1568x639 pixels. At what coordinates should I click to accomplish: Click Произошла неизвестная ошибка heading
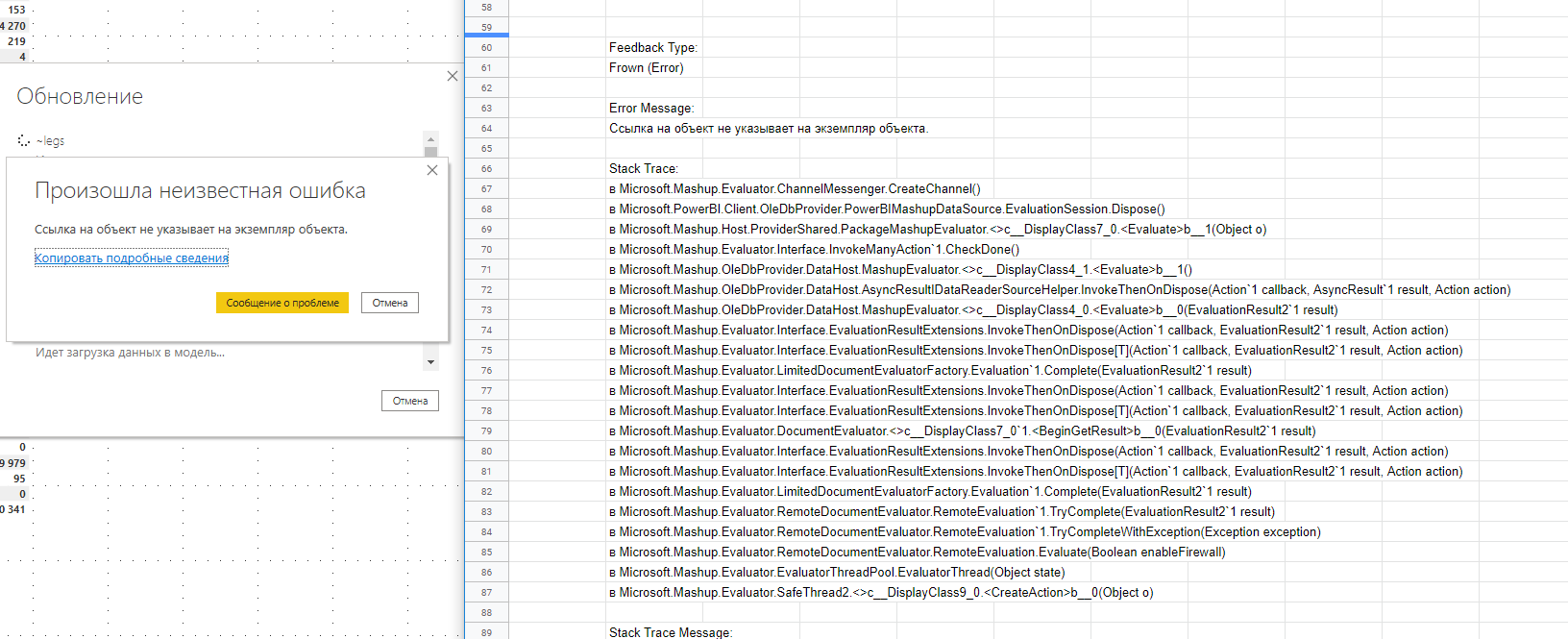[200, 190]
